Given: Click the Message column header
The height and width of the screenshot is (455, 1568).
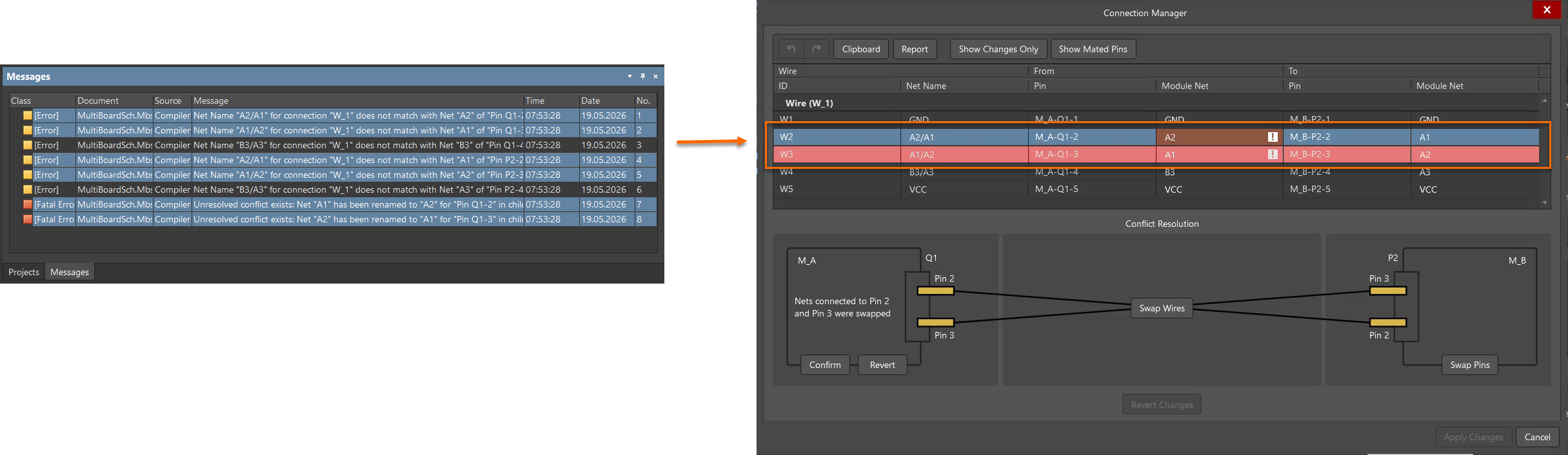Looking at the screenshot, I should [x=358, y=101].
